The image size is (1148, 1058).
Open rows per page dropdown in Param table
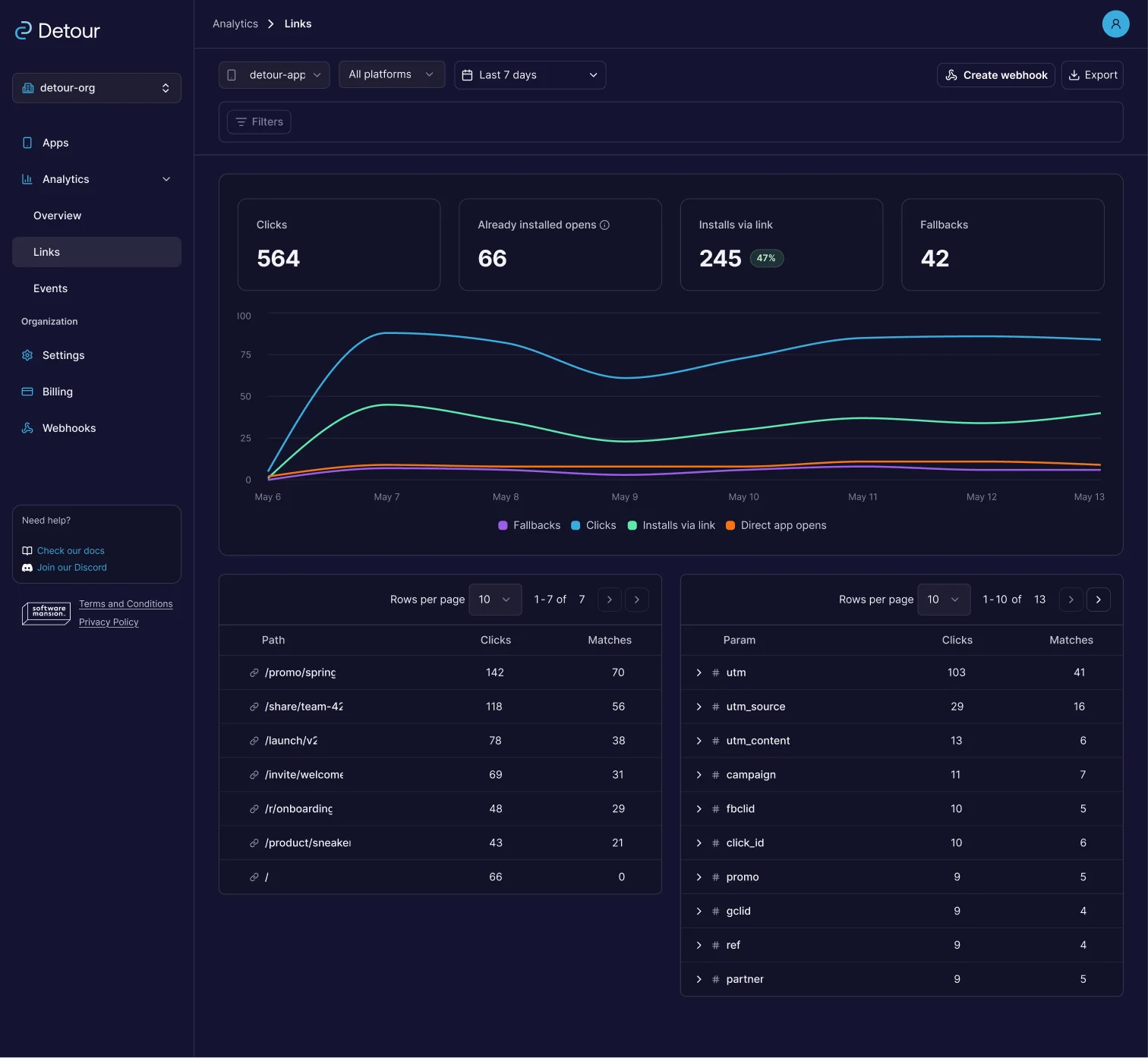944,600
